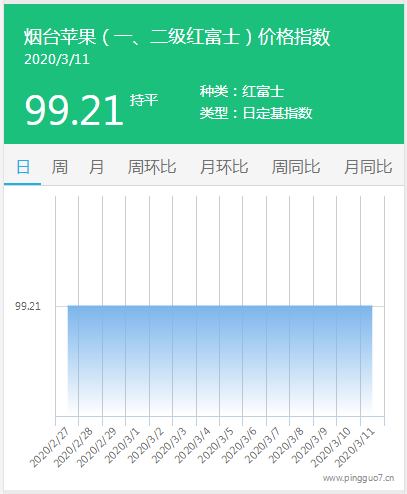Click the x-axis label 2020/3/1
This screenshot has height=494, width=407.
(122, 446)
